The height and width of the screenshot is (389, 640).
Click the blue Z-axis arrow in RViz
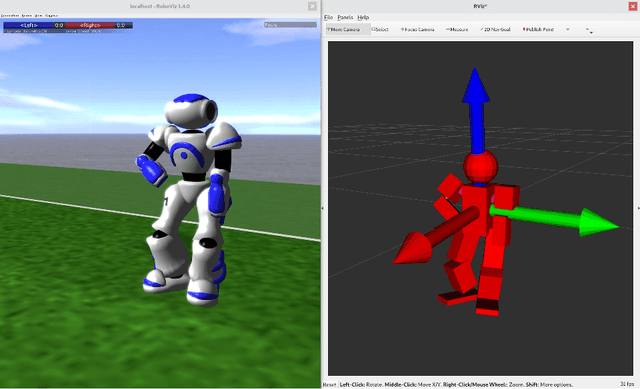point(476,110)
